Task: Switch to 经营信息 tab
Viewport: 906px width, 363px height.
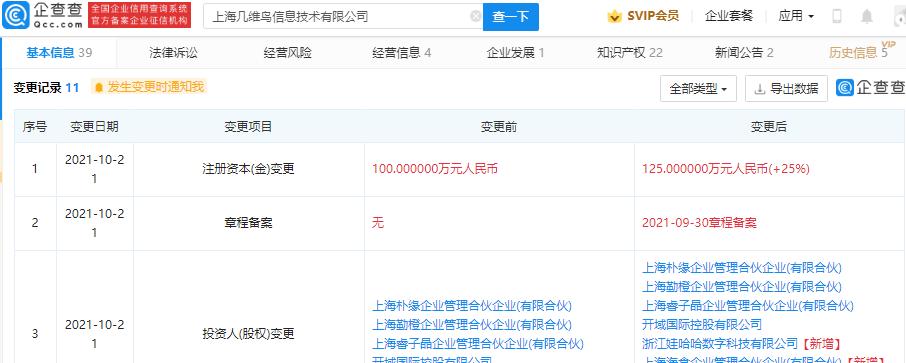Action: click(x=402, y=53)
